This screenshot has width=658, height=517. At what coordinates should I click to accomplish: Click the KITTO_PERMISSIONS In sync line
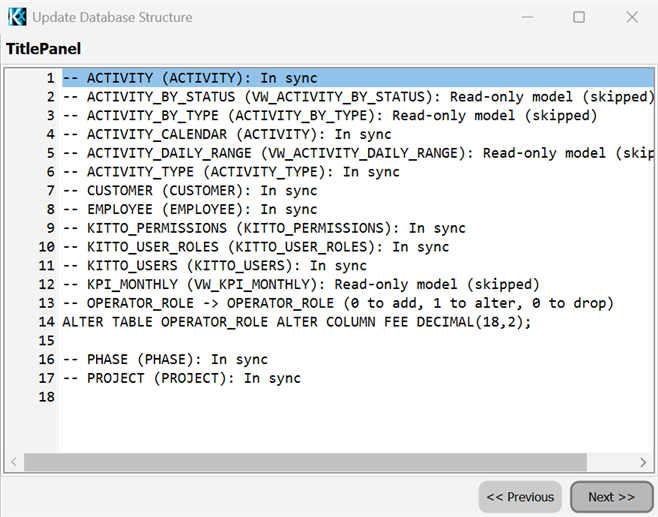click(x=264, y=228)
